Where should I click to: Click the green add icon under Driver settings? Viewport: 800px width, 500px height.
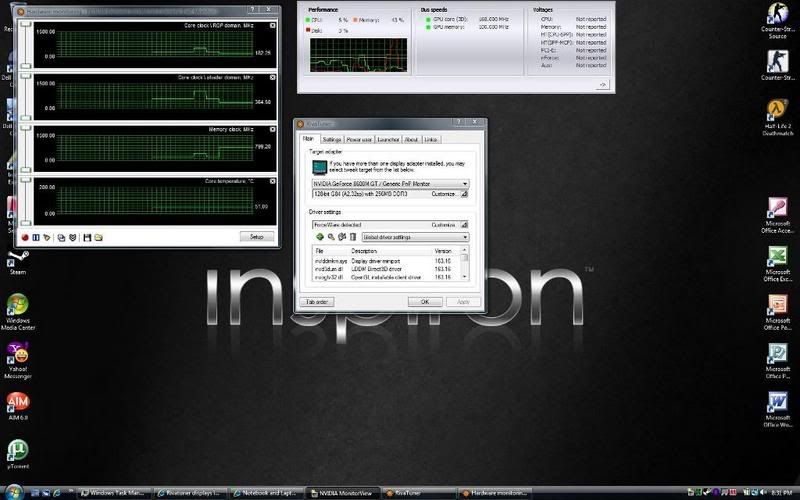coord(320,237)
